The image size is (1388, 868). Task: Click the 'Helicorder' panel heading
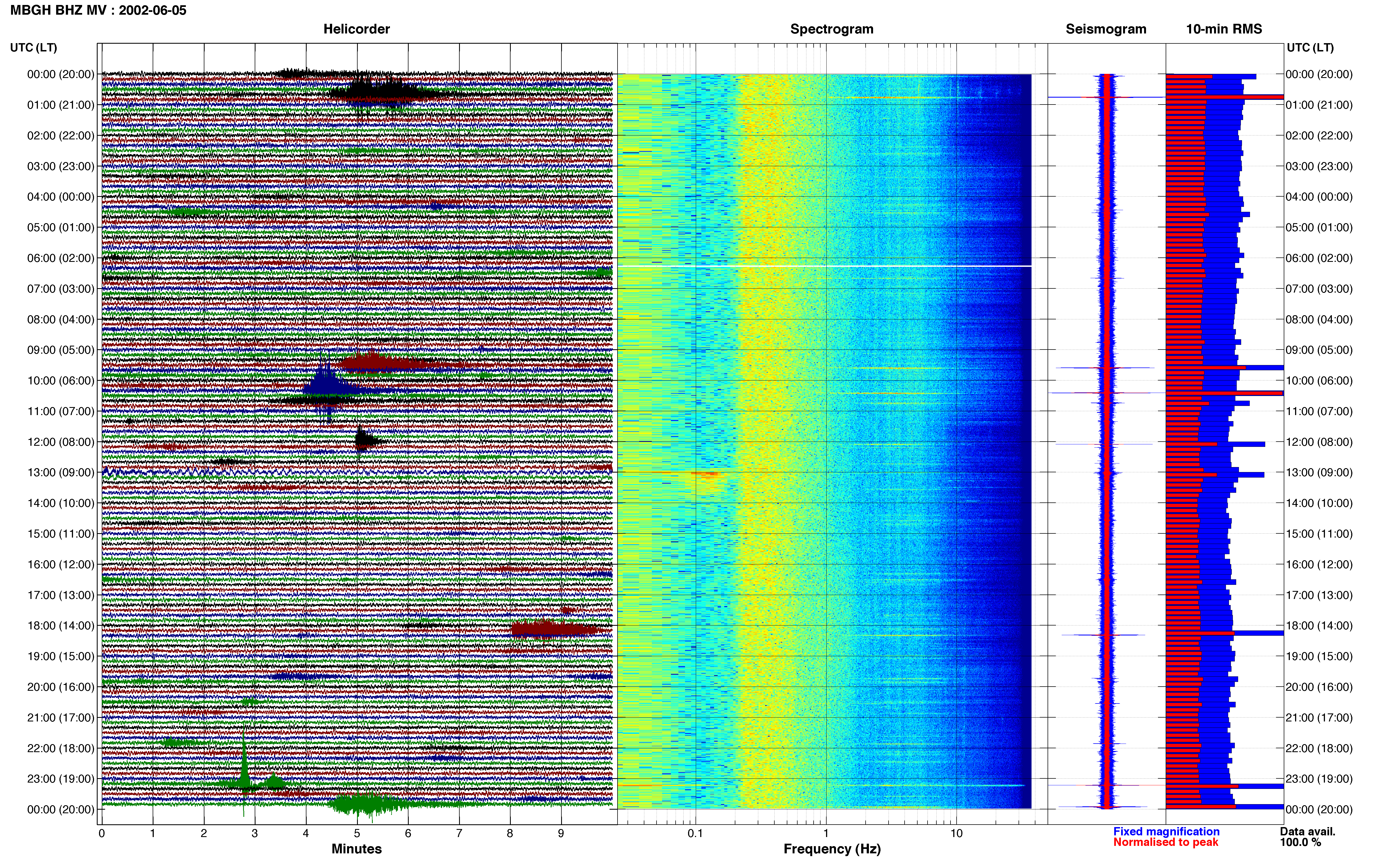pos(356,29)
